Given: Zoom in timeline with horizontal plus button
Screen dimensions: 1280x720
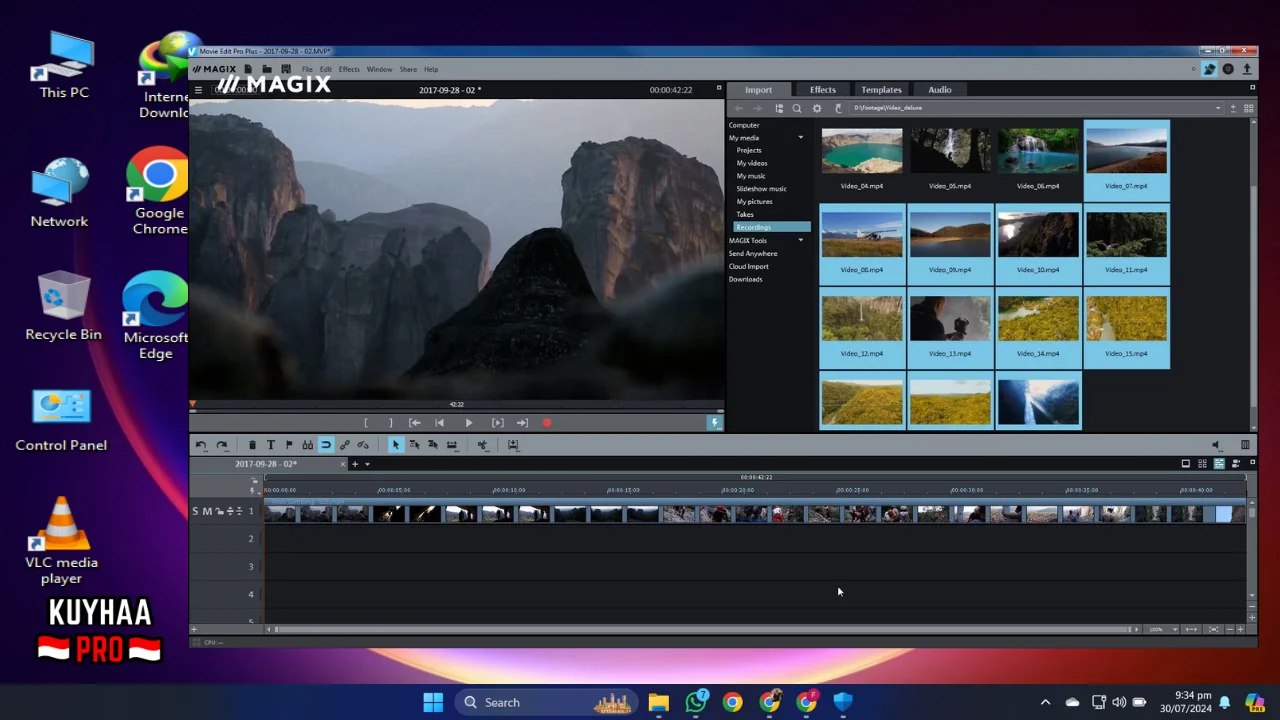Looking at the screenshot, I should tap(1240, 629).
